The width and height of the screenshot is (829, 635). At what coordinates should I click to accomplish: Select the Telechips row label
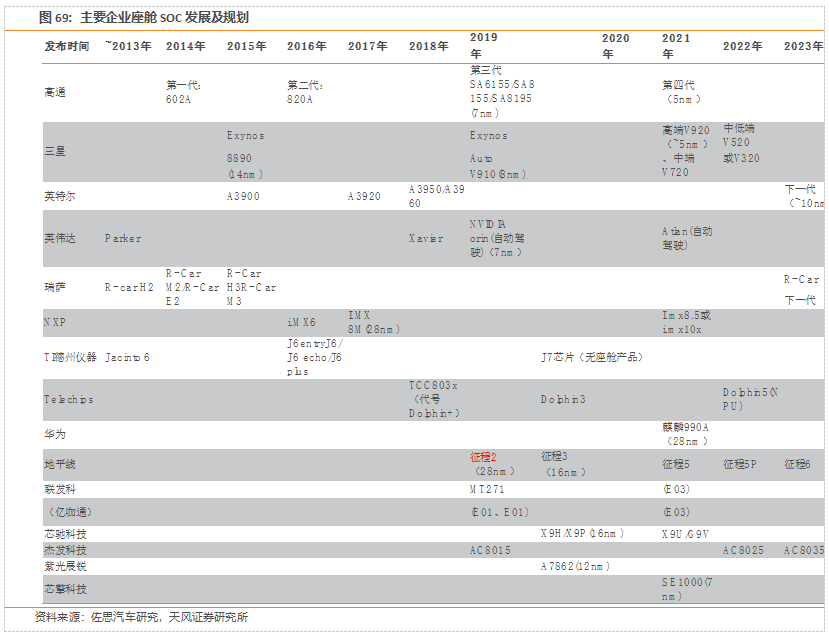[x=69, y=400]
